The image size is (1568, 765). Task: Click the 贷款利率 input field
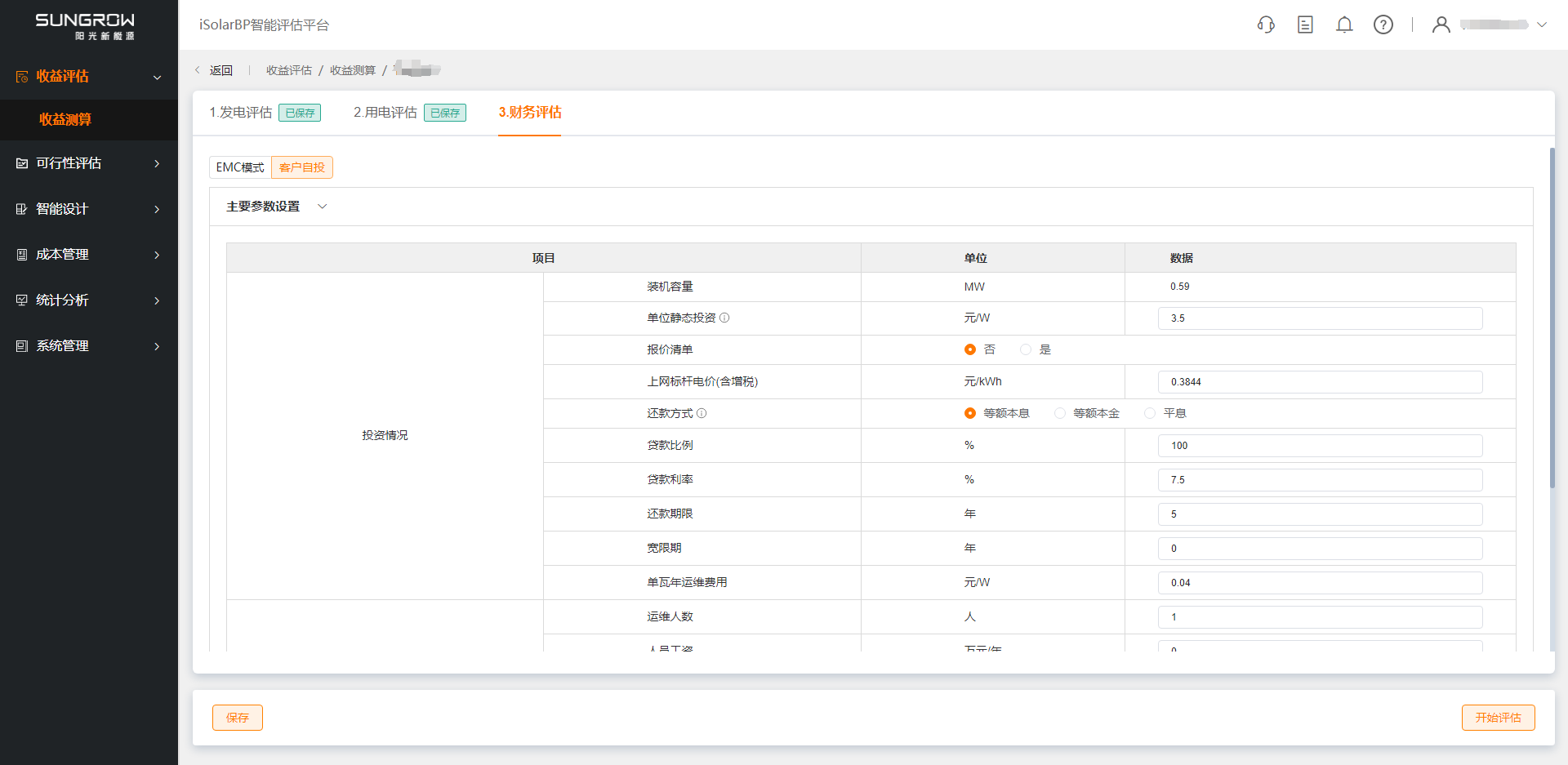pyautogui.click(x=1320, y=480)
